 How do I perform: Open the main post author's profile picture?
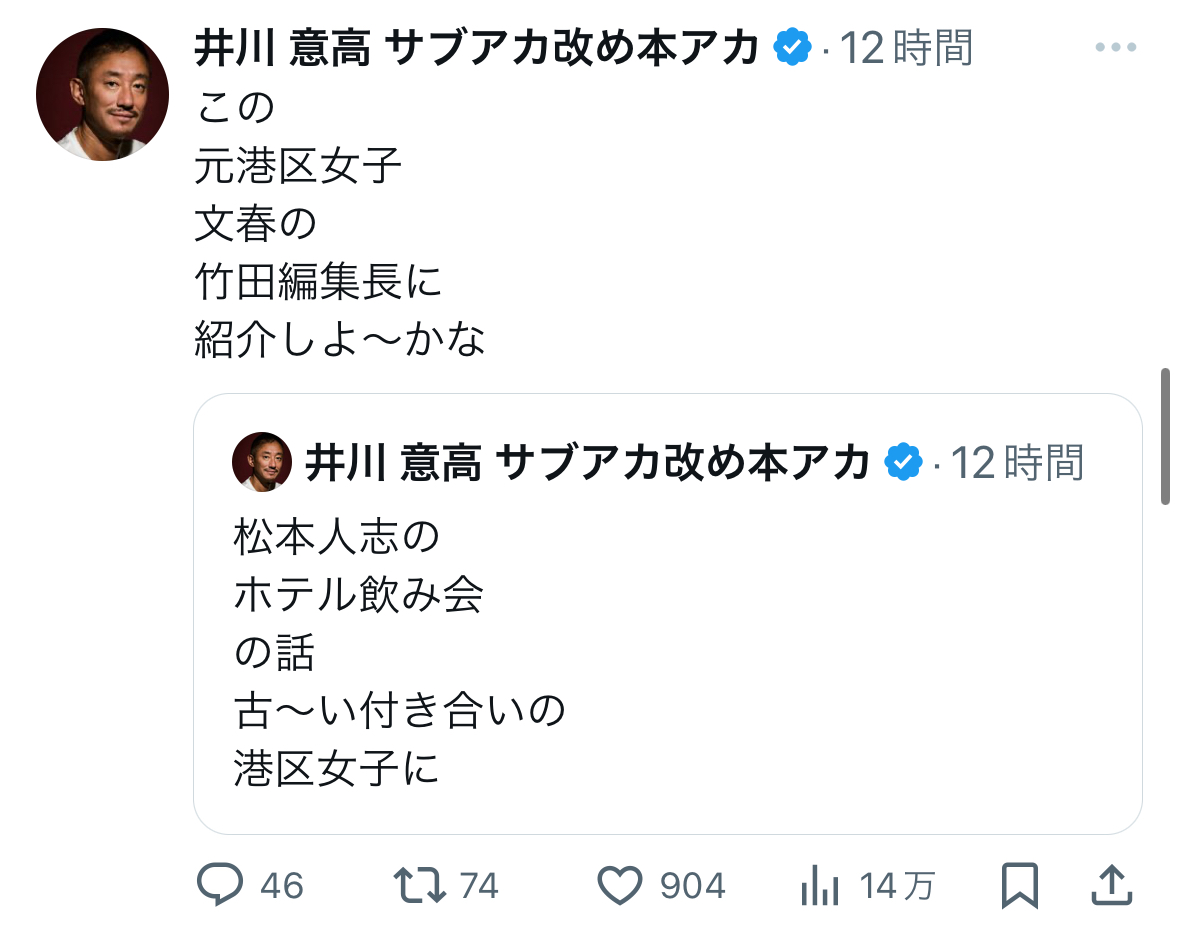[102, 94]
